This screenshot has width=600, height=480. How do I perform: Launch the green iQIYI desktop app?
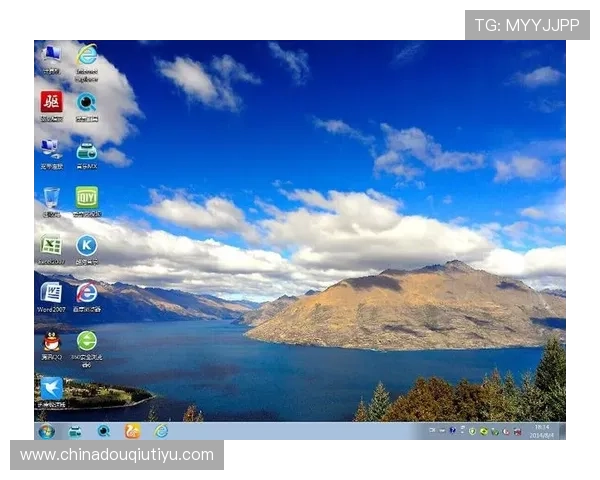tap(87, 197)
